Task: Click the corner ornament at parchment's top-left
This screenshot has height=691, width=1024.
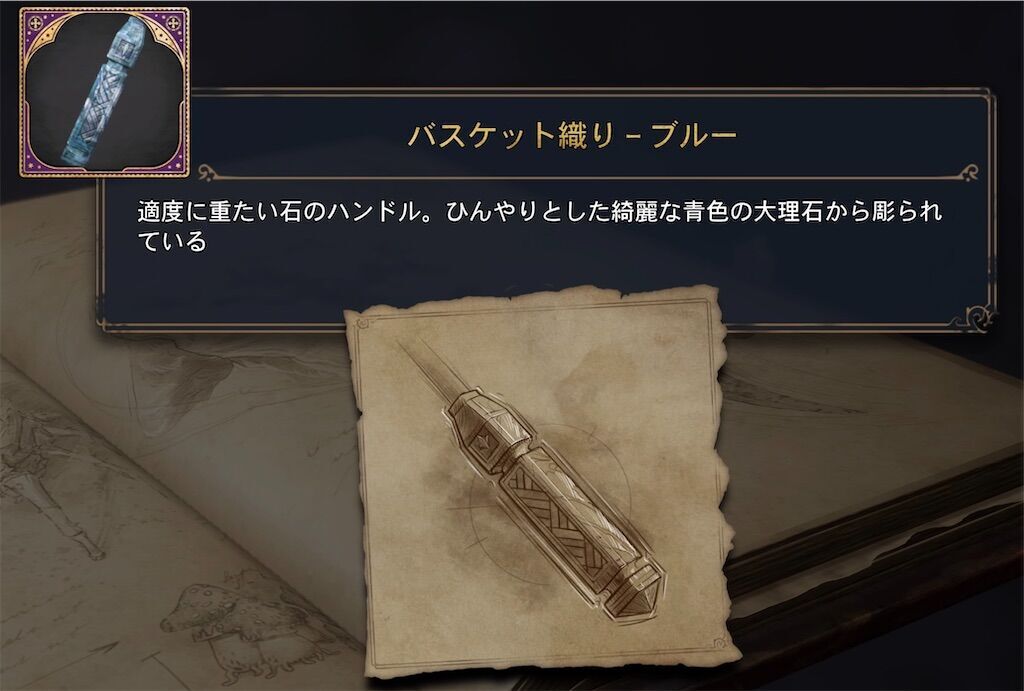Action: [x=364, y=322]
